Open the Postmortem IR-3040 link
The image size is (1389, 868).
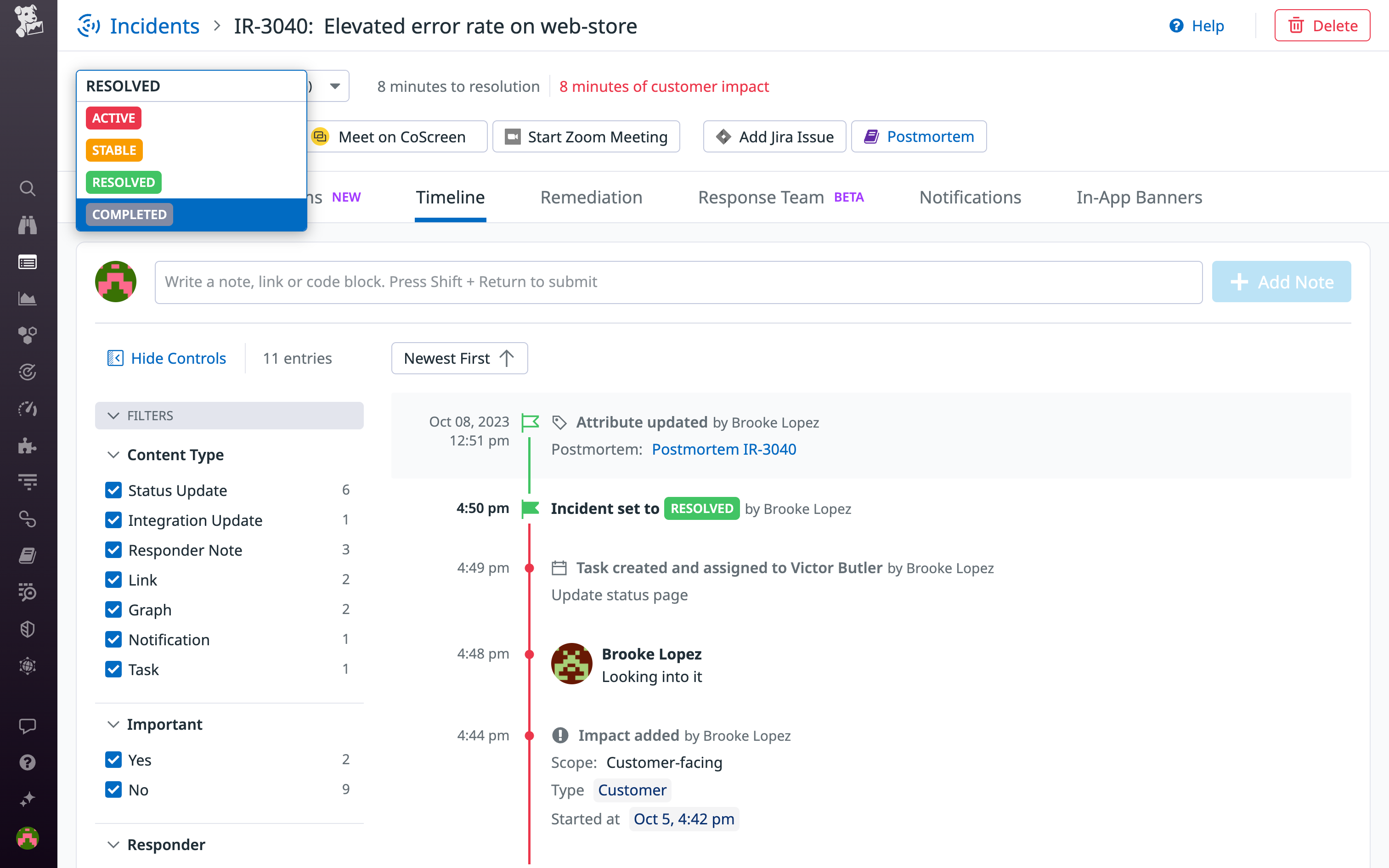point(724,449)
